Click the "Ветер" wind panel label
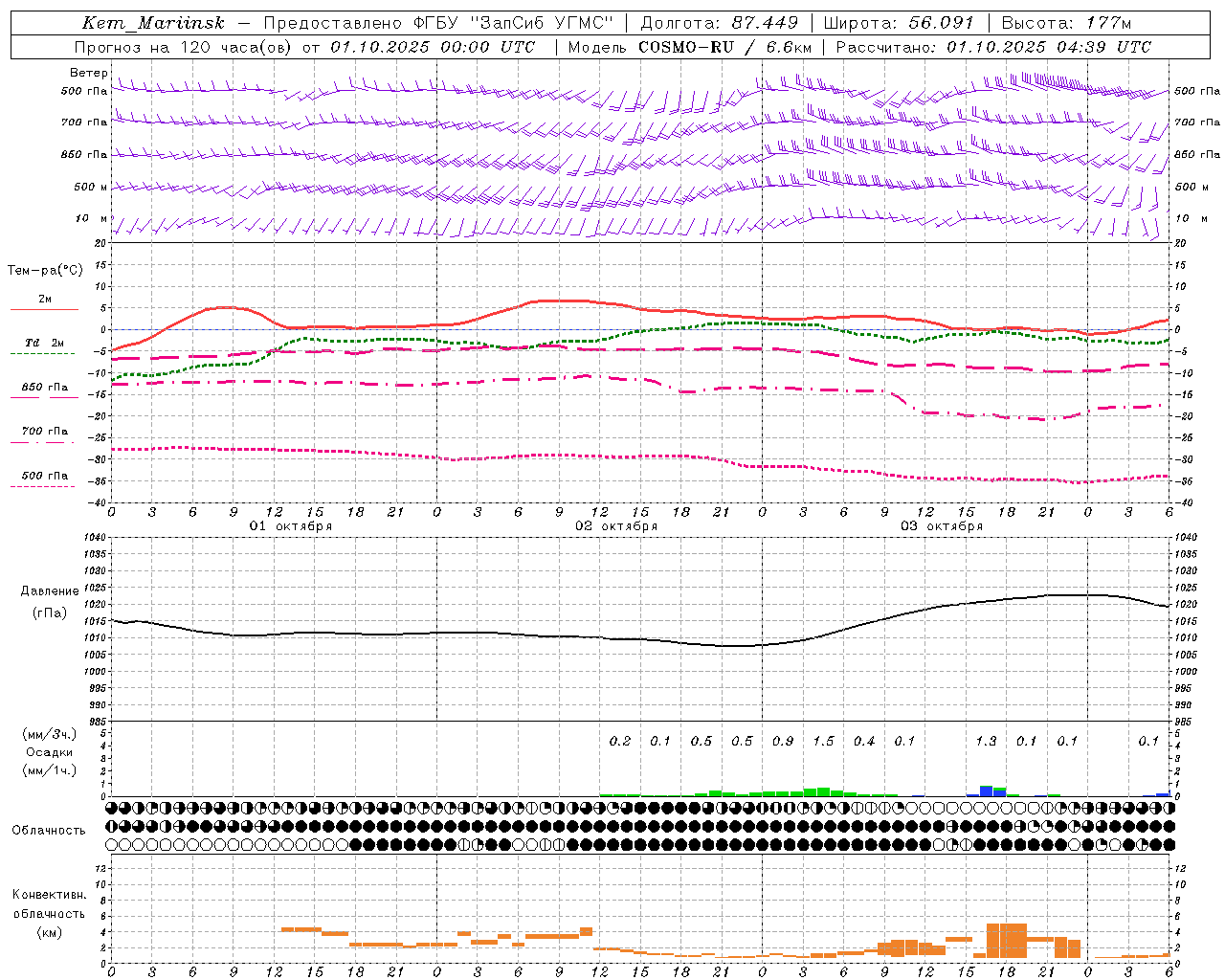 point(88,73)
